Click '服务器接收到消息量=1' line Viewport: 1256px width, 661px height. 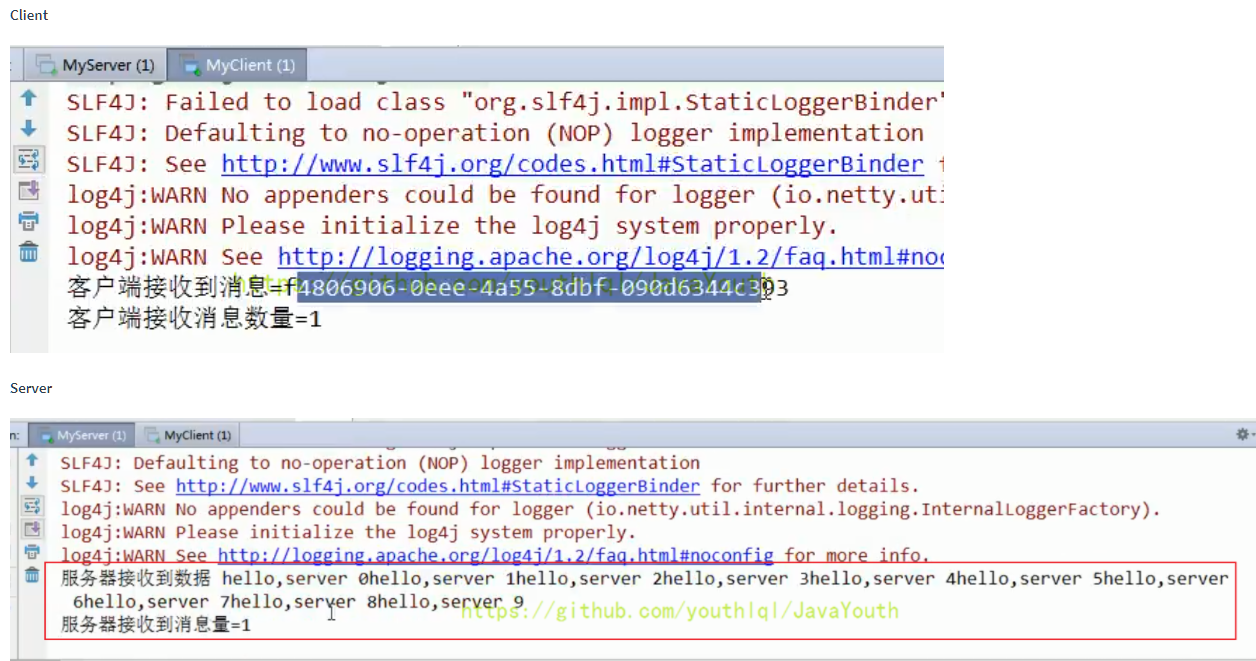point(156,626)
